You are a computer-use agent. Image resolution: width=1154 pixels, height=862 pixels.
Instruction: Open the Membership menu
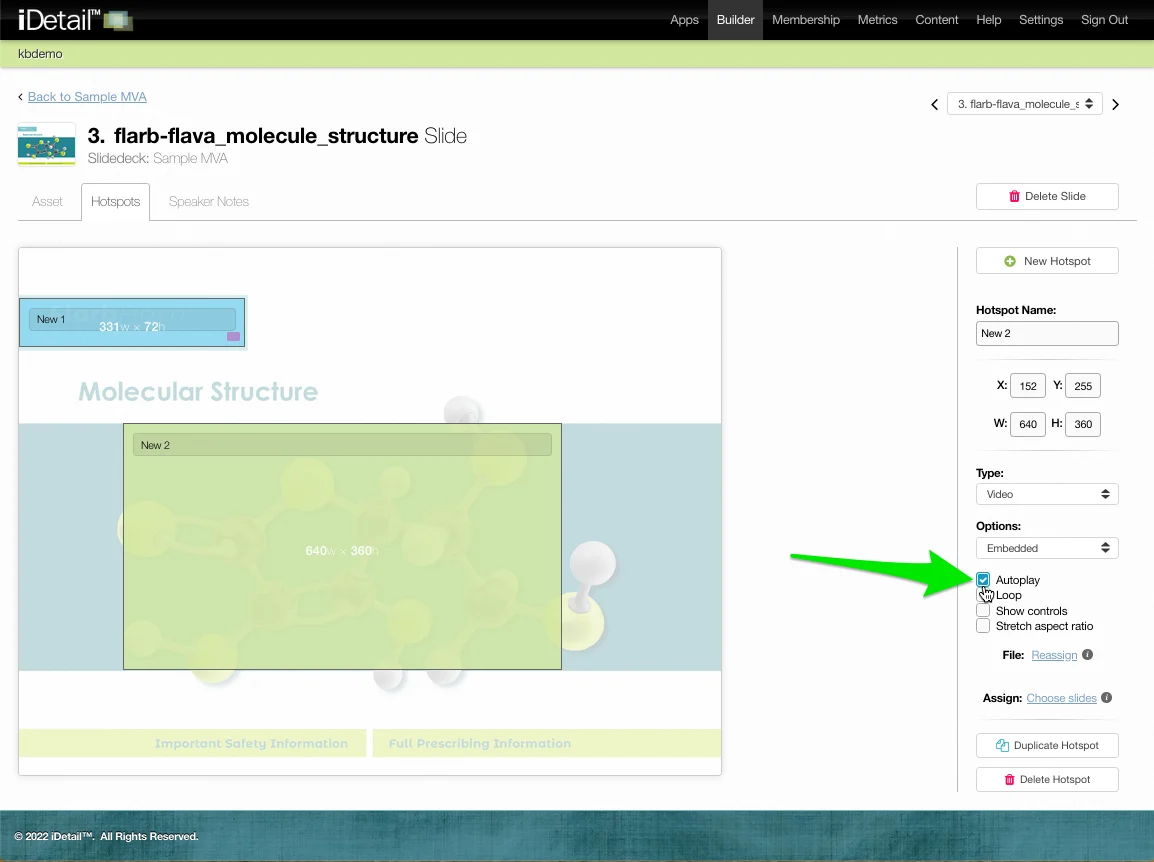(806, 20)
